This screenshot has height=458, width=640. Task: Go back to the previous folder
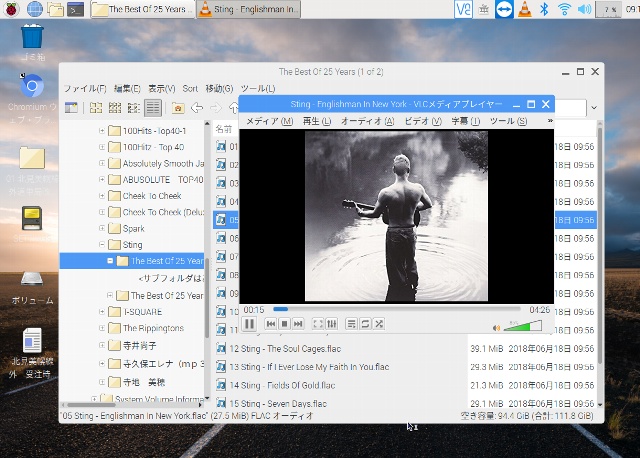point(197,108)
